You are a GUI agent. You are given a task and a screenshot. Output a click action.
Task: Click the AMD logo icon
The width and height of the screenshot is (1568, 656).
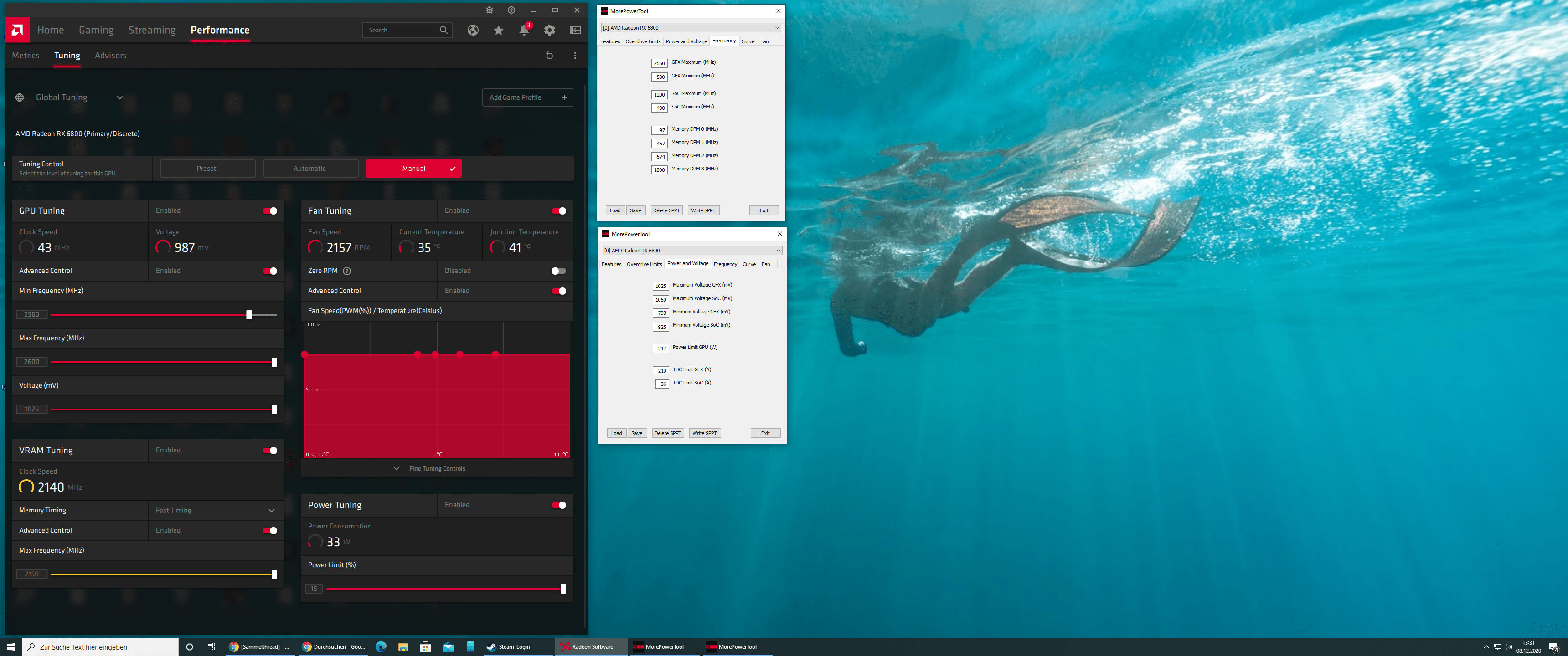(x=17, y=30)
